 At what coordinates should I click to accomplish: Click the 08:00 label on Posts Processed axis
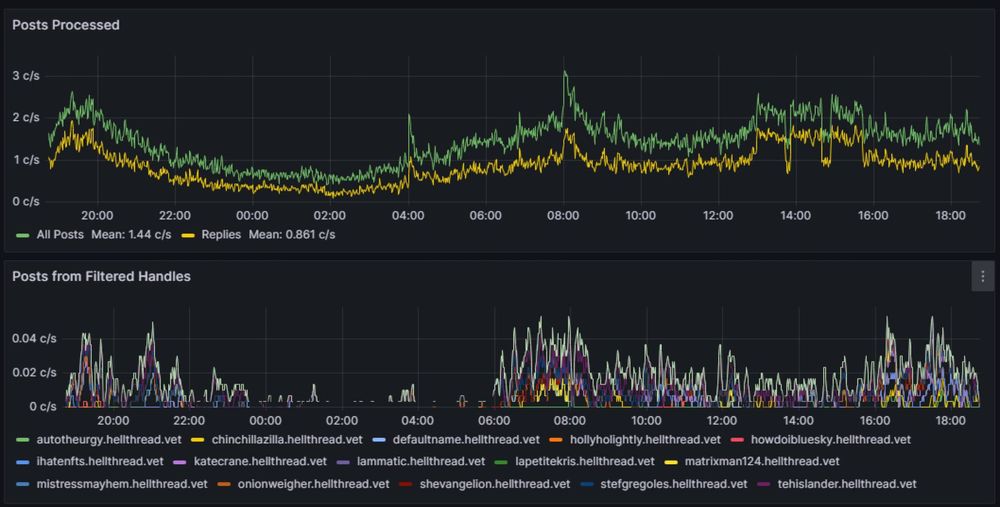tap(563, 216)
